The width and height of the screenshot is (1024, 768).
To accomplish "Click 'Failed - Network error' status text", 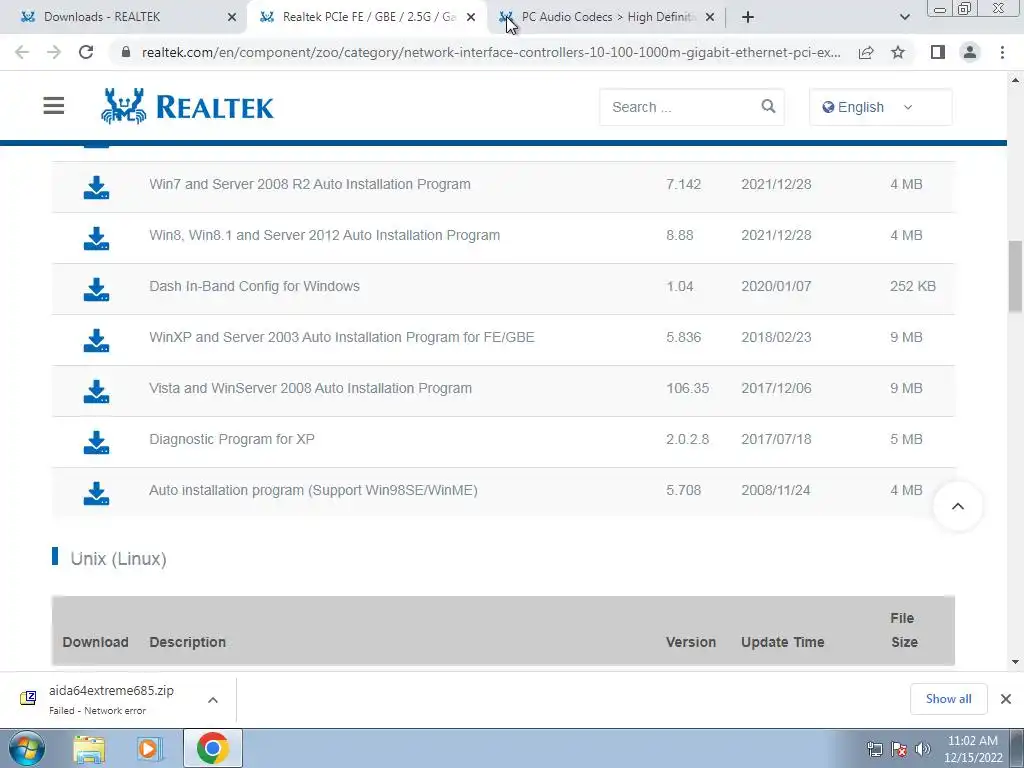I will click(97, 711).
